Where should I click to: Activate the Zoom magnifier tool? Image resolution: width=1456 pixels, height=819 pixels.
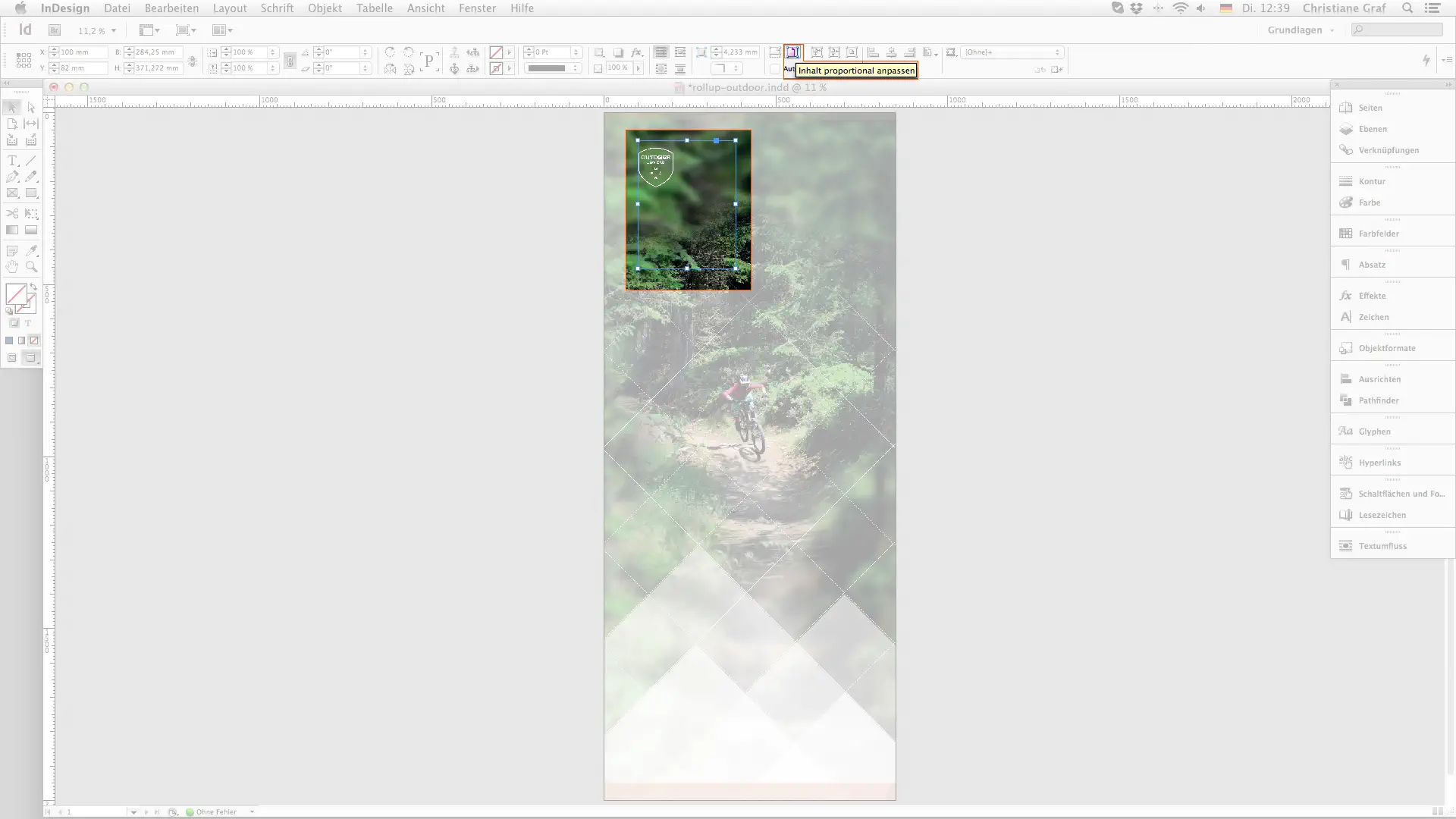pos(31,267)
